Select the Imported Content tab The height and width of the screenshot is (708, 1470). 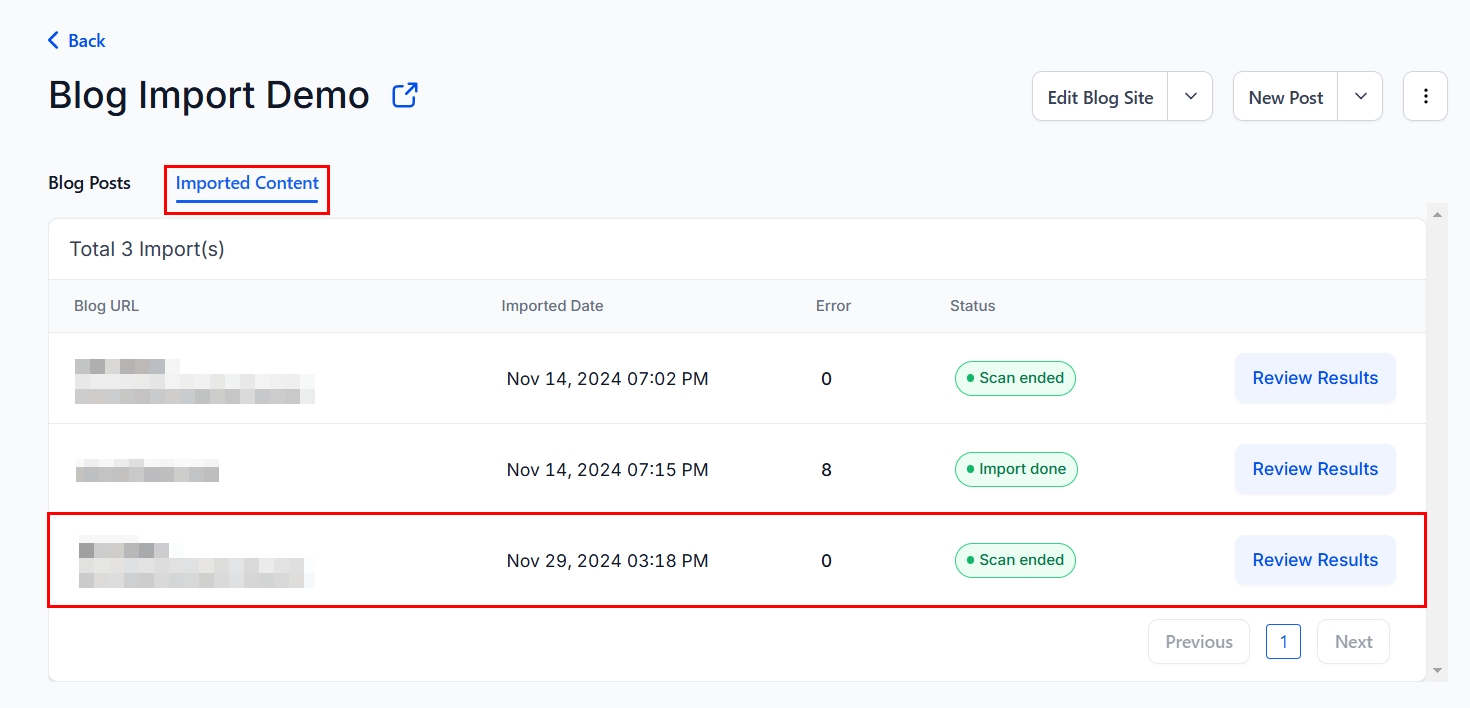click(247, 183)
